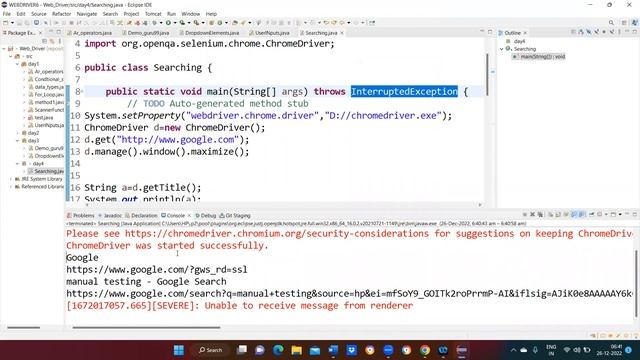
Task: Close the Console view tab
Action: (189, 216)
